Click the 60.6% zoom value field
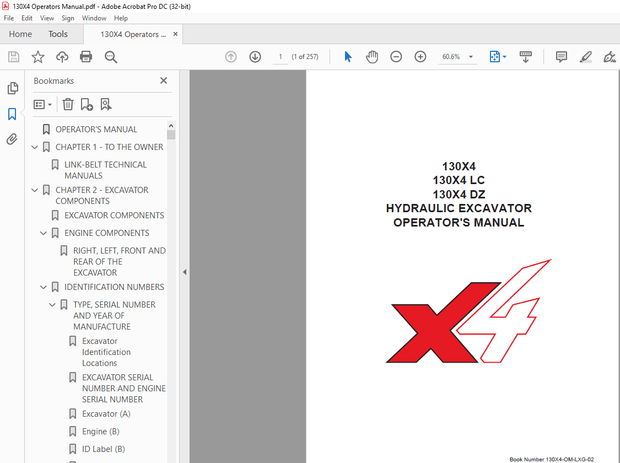Image resolution: width=620 pixels, height=463 pixels. pyautogui.click(x=451, y=57)
